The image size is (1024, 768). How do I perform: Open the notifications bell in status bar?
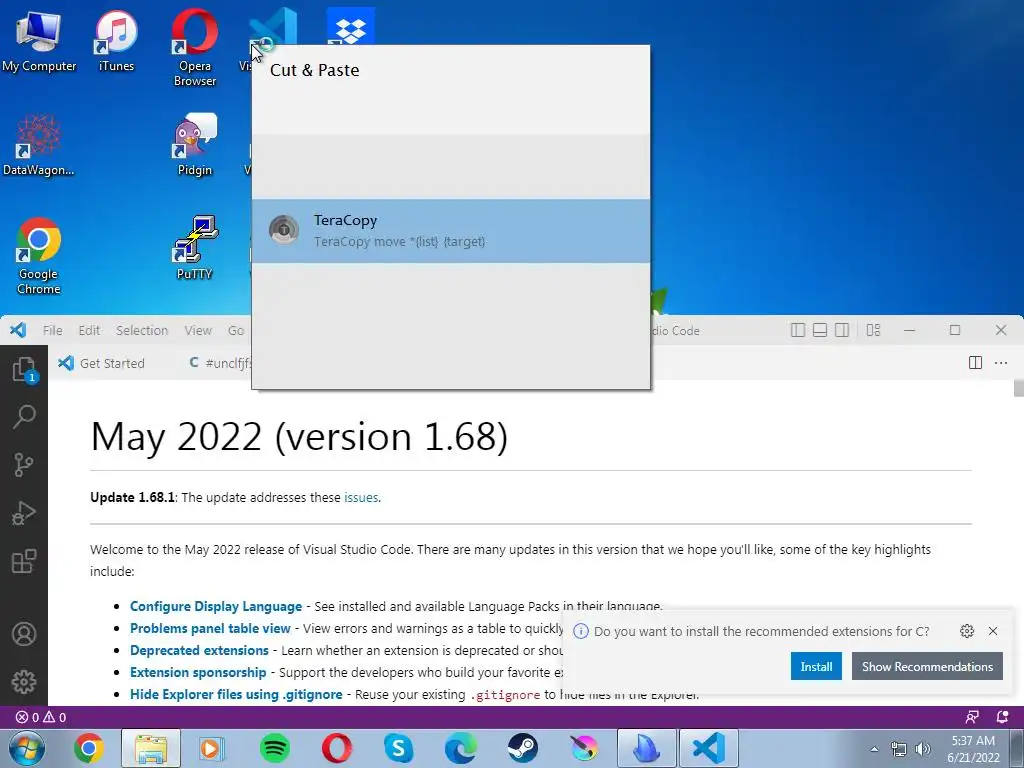coord(1002,717)
